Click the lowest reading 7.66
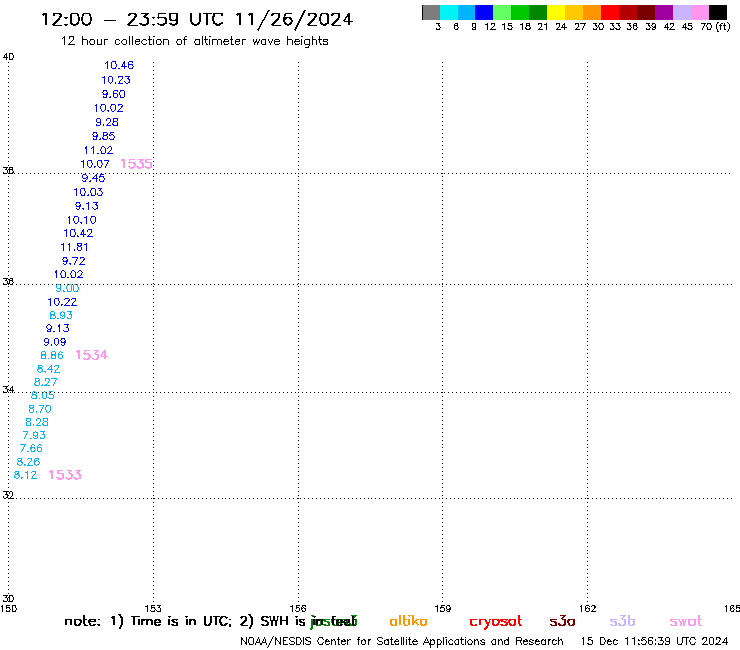Image resolution: width=740 pixels, height=650 pixels. pyautogui.click(x=31, y=448)
